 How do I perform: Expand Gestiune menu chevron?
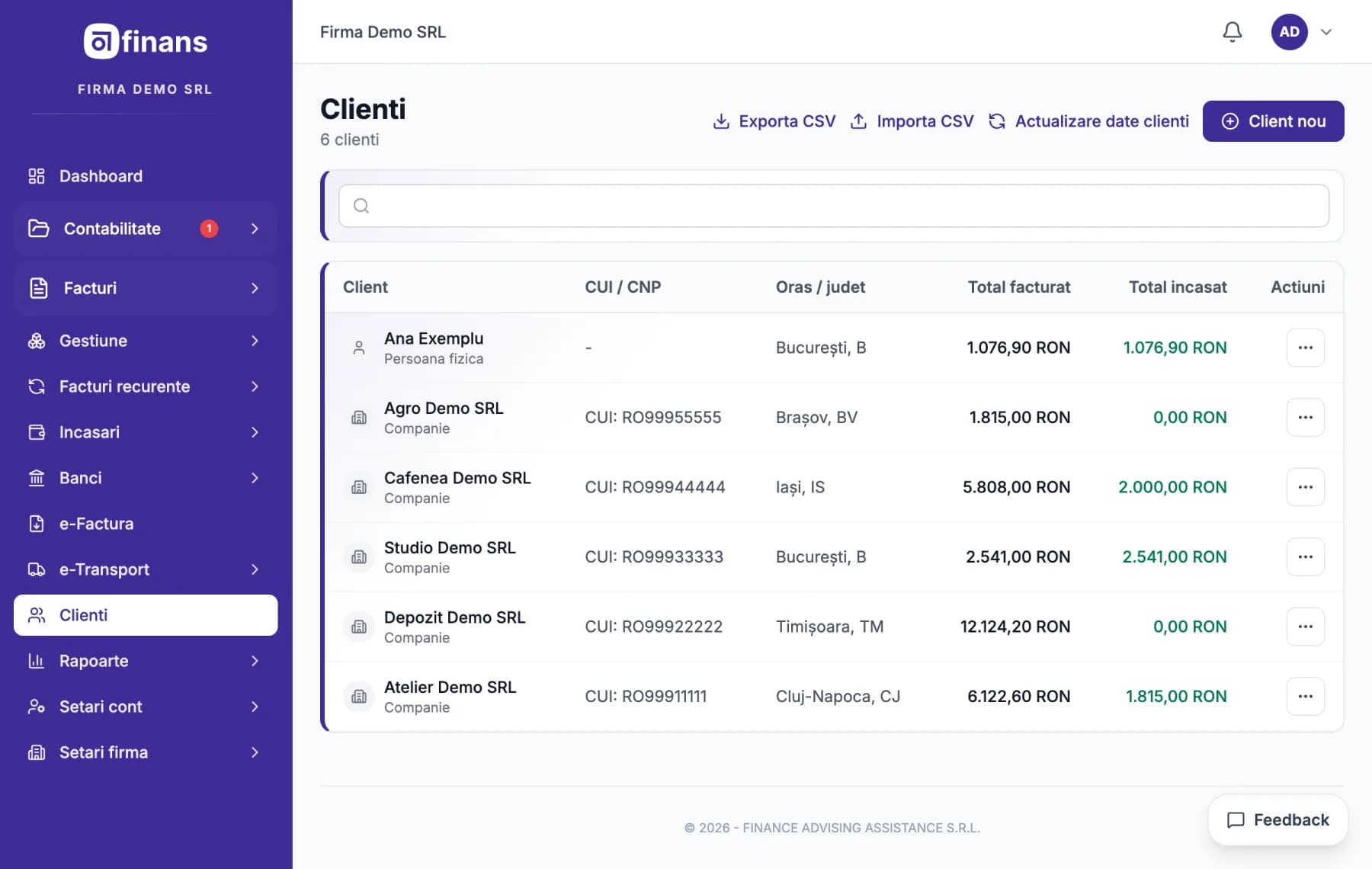point(255,341)
